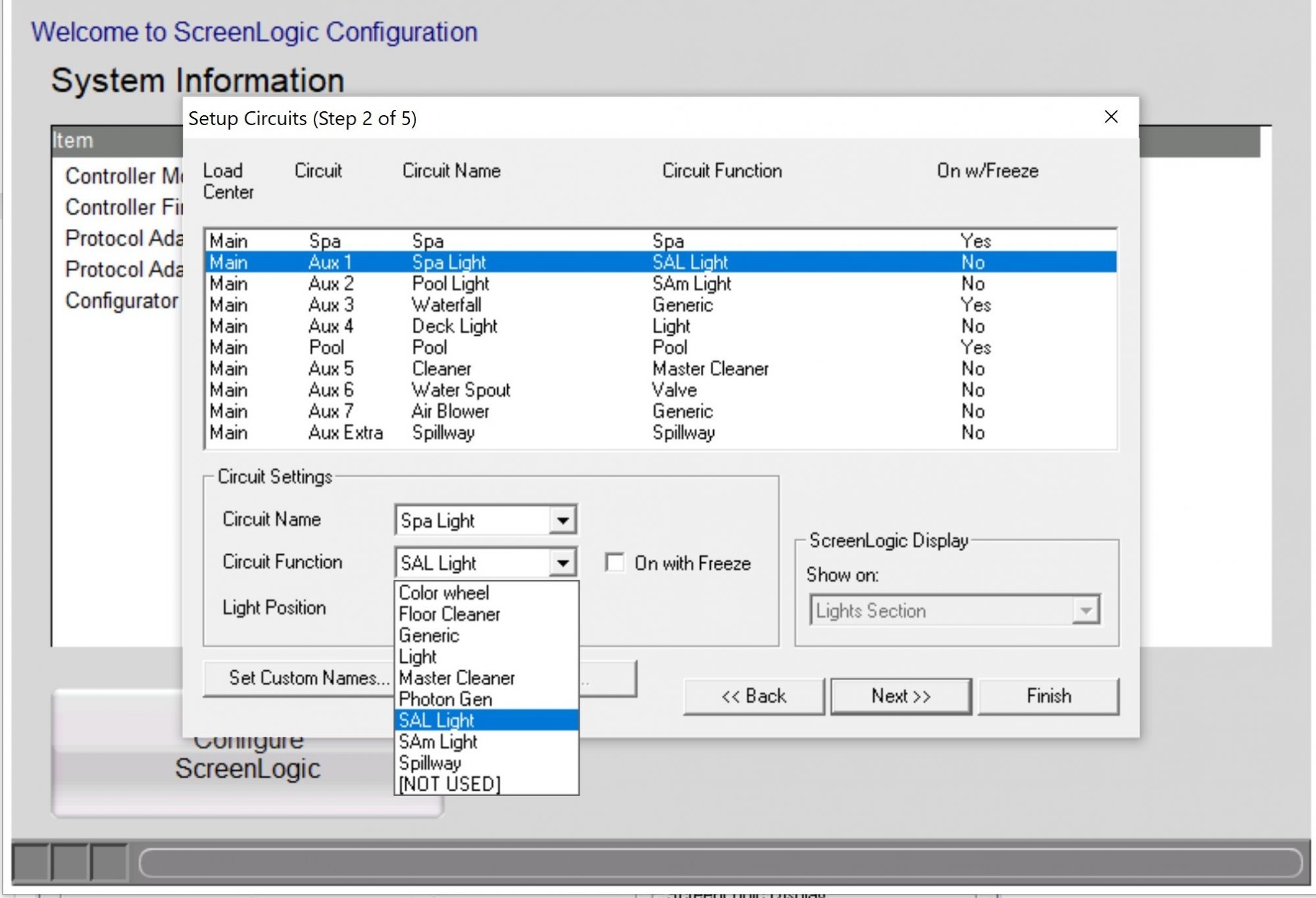Select the Aux 5 Cleaner row
This screenshot has width=1316, height=898.
click(x=661, y=369)
